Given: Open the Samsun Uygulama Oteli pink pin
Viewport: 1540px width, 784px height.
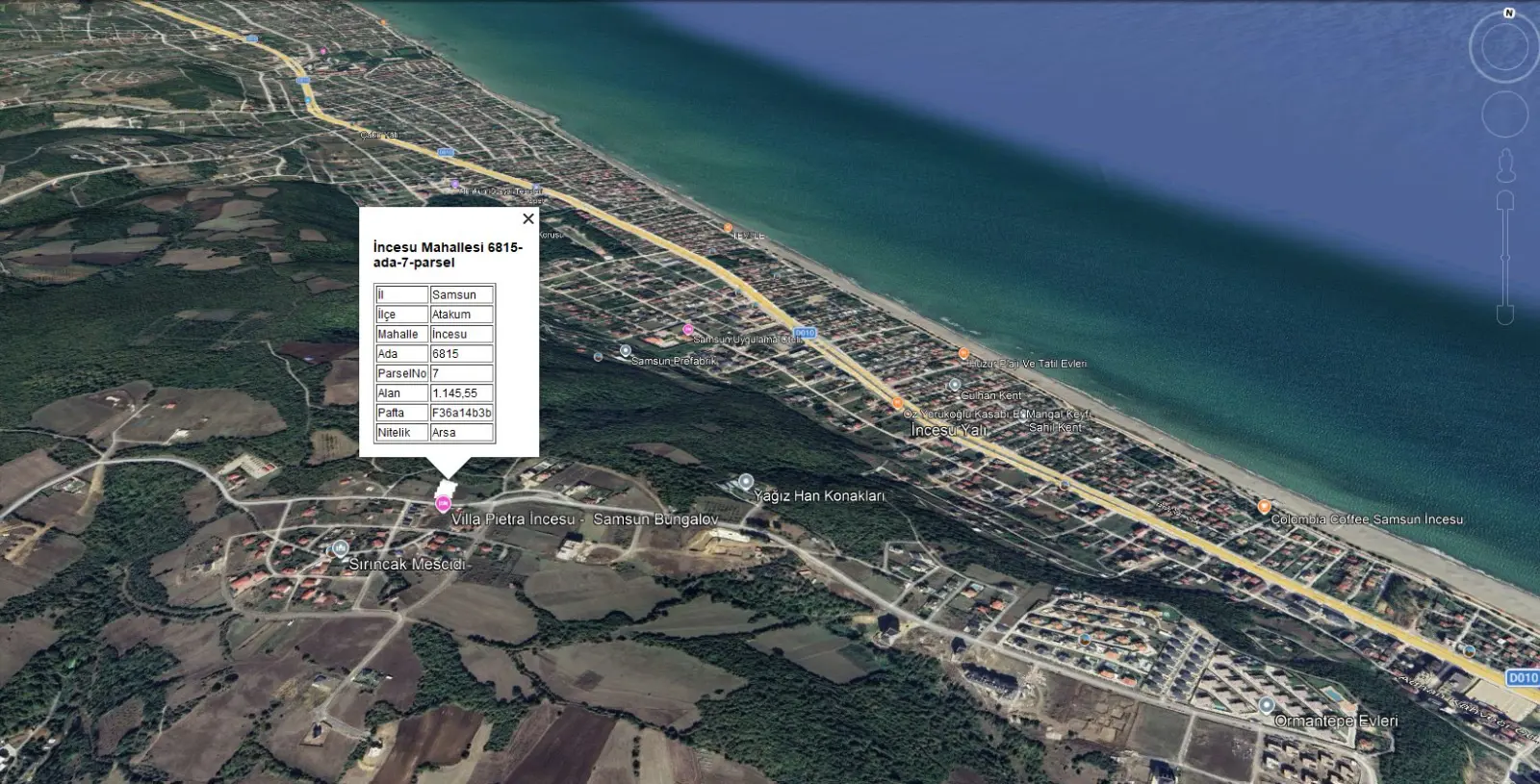Looking at the screenshot, I should pyautogui.click(x=687, y=329).
